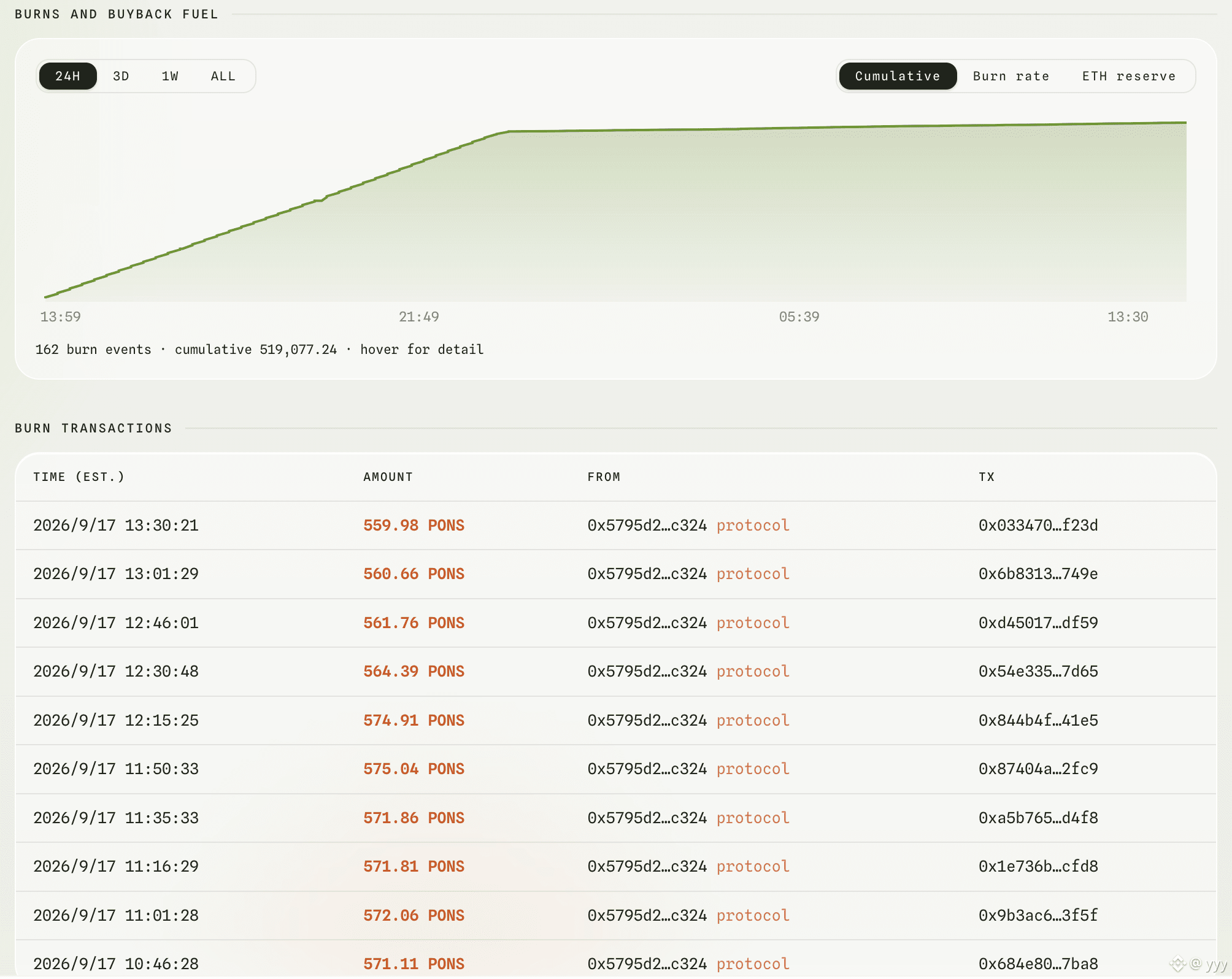Open transaction 0x54e335…7d65
This screenshot has width=1232, height=979.
[1038, 671]
